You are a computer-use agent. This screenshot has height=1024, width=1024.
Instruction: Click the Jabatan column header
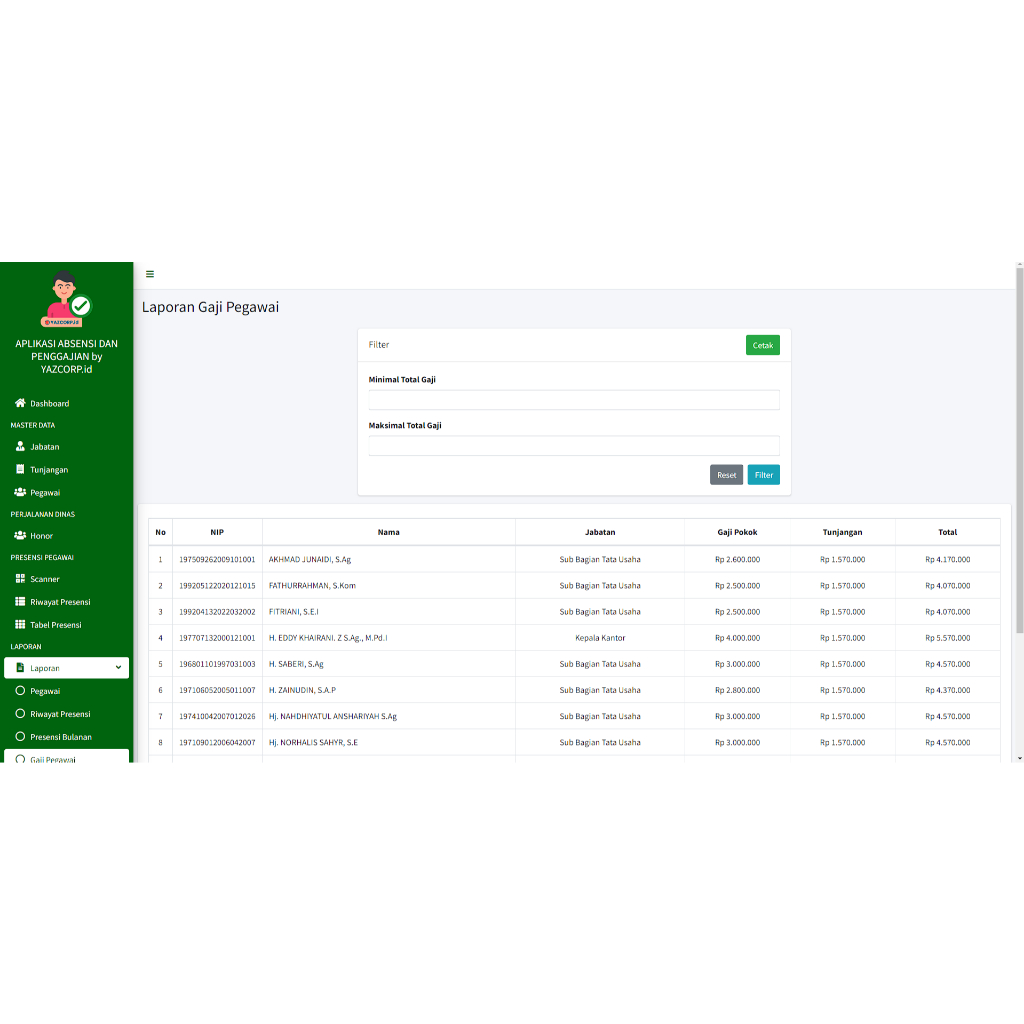tap(600, 532)
